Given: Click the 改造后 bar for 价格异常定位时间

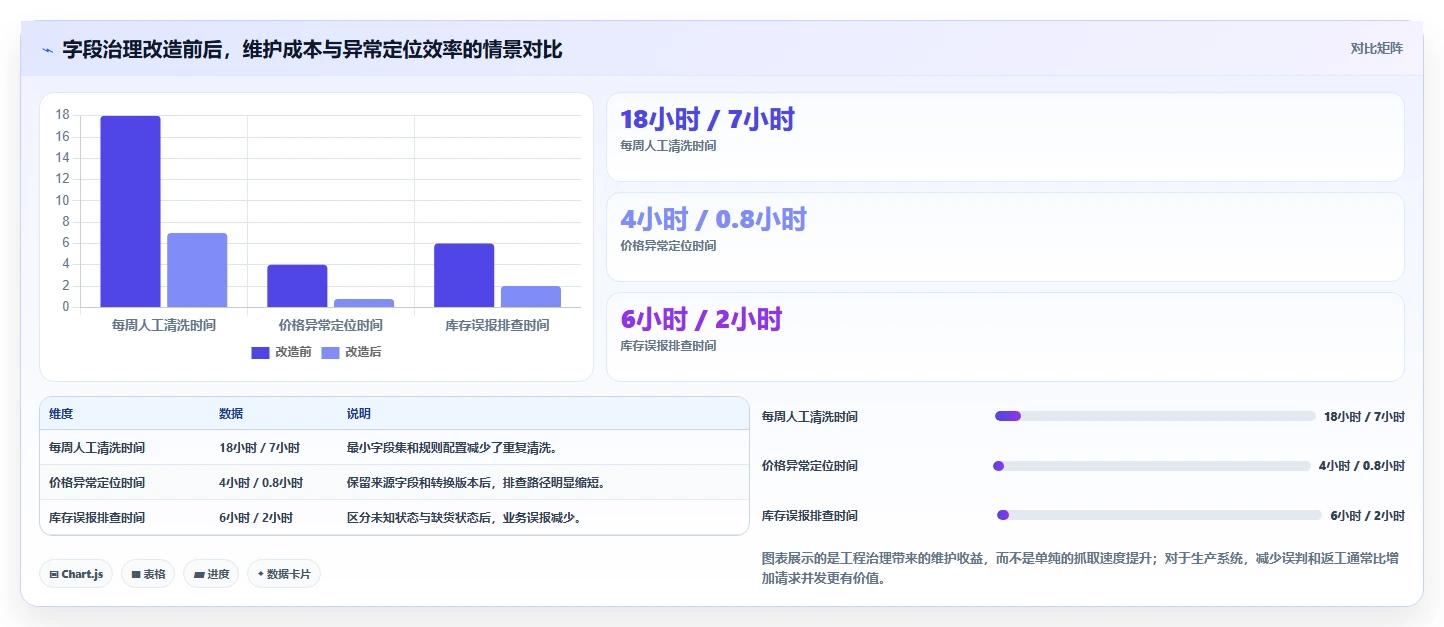Looking at the screenshot, I should (364, 303).
